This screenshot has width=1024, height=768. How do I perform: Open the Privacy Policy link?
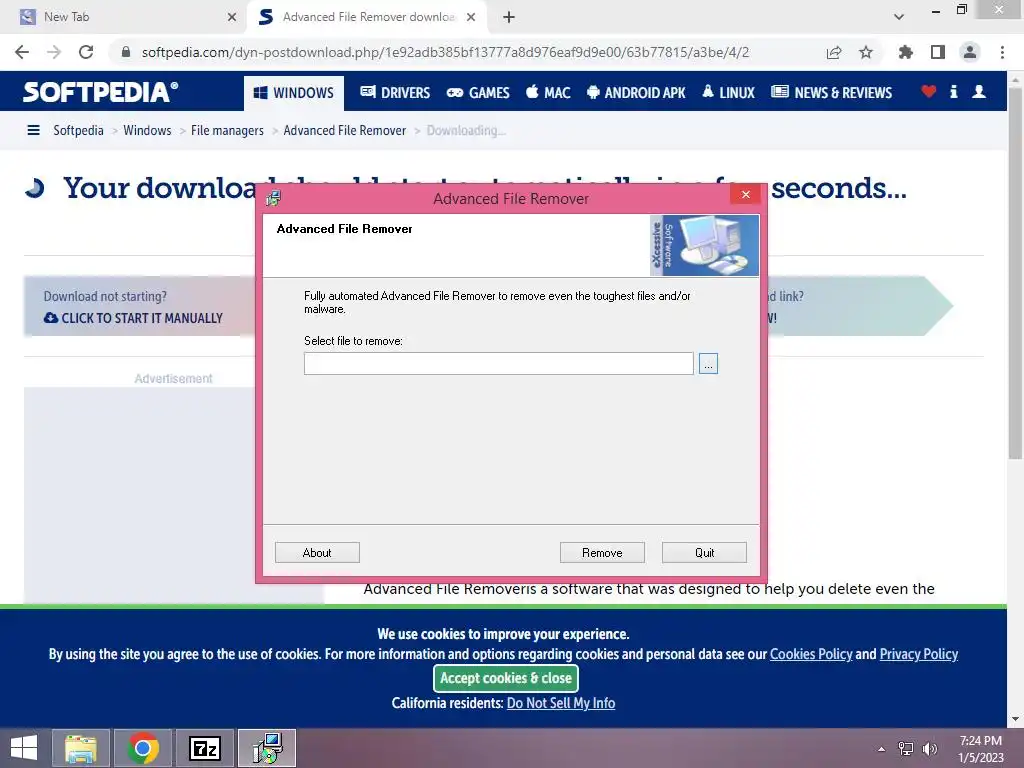pos(918,654)
